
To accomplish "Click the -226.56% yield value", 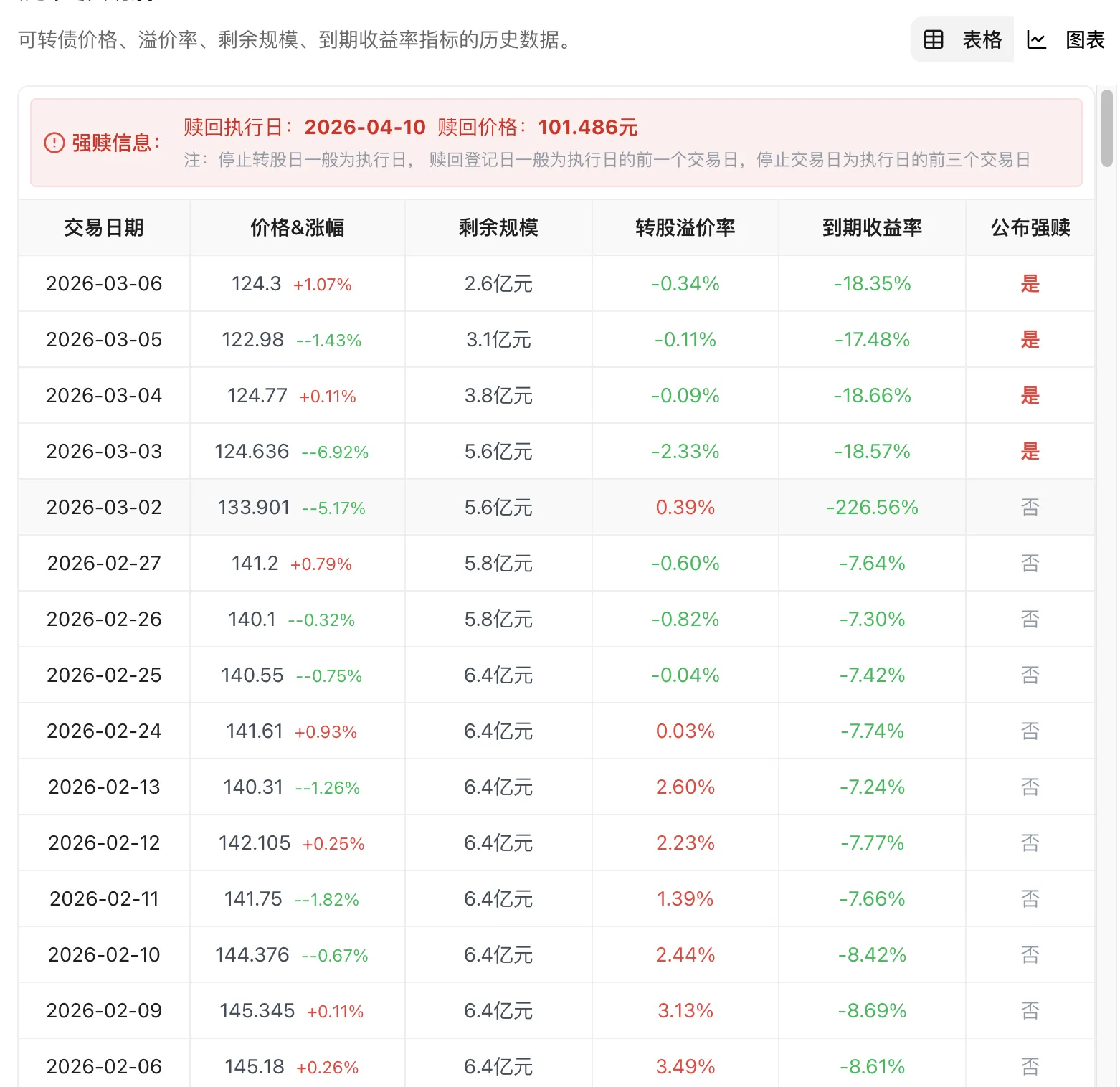I will 872,507.
